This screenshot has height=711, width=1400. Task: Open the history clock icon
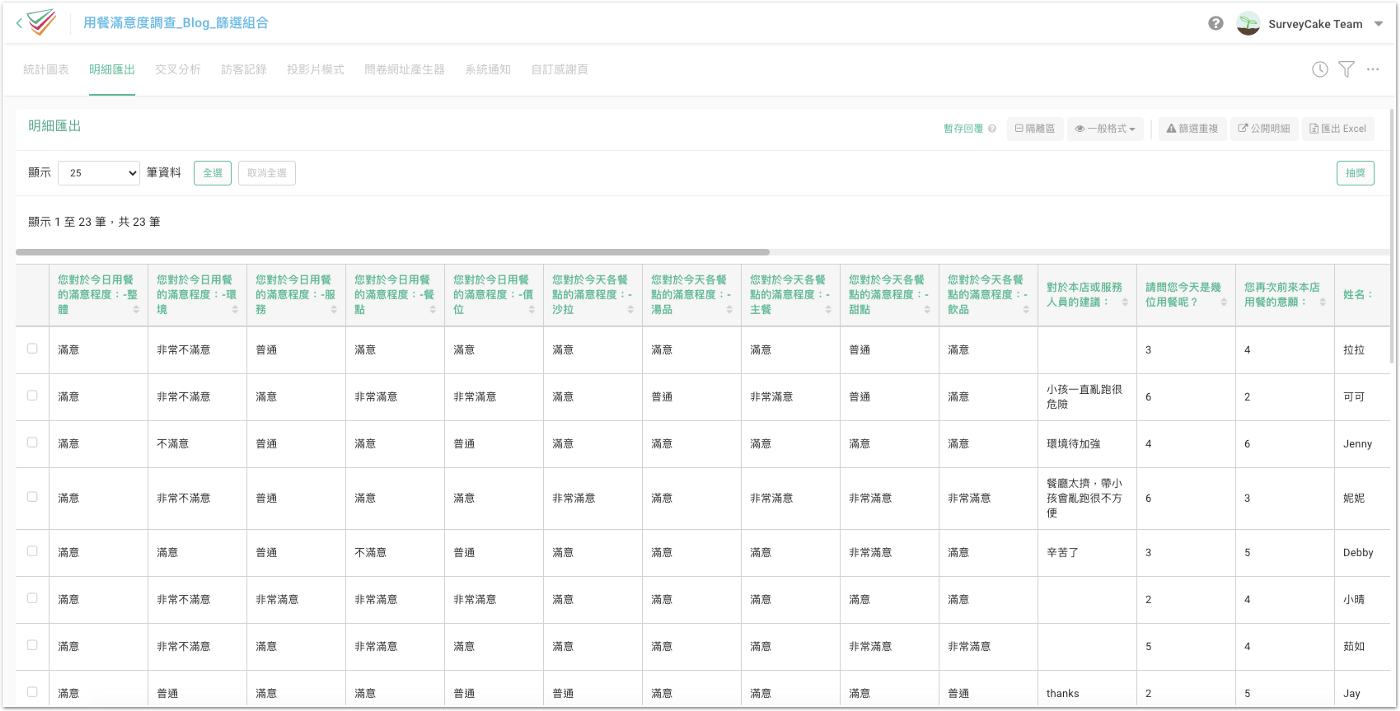point(1320,69)
